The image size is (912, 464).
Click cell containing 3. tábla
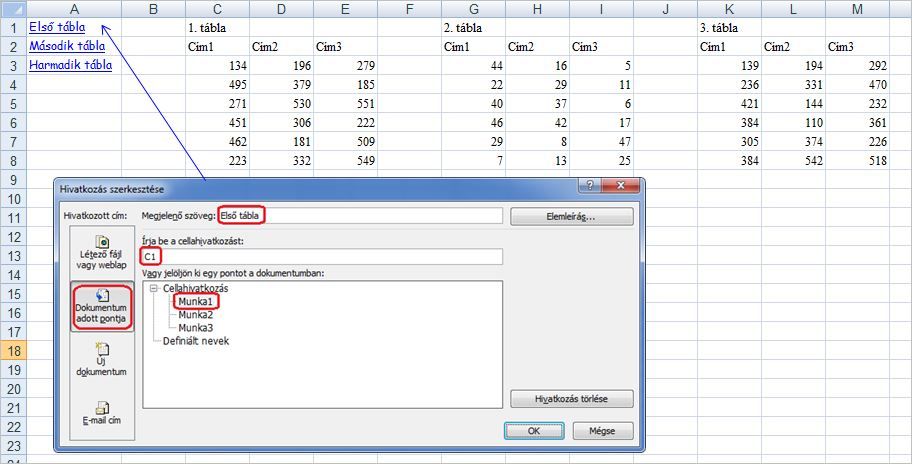pos(729,27)
